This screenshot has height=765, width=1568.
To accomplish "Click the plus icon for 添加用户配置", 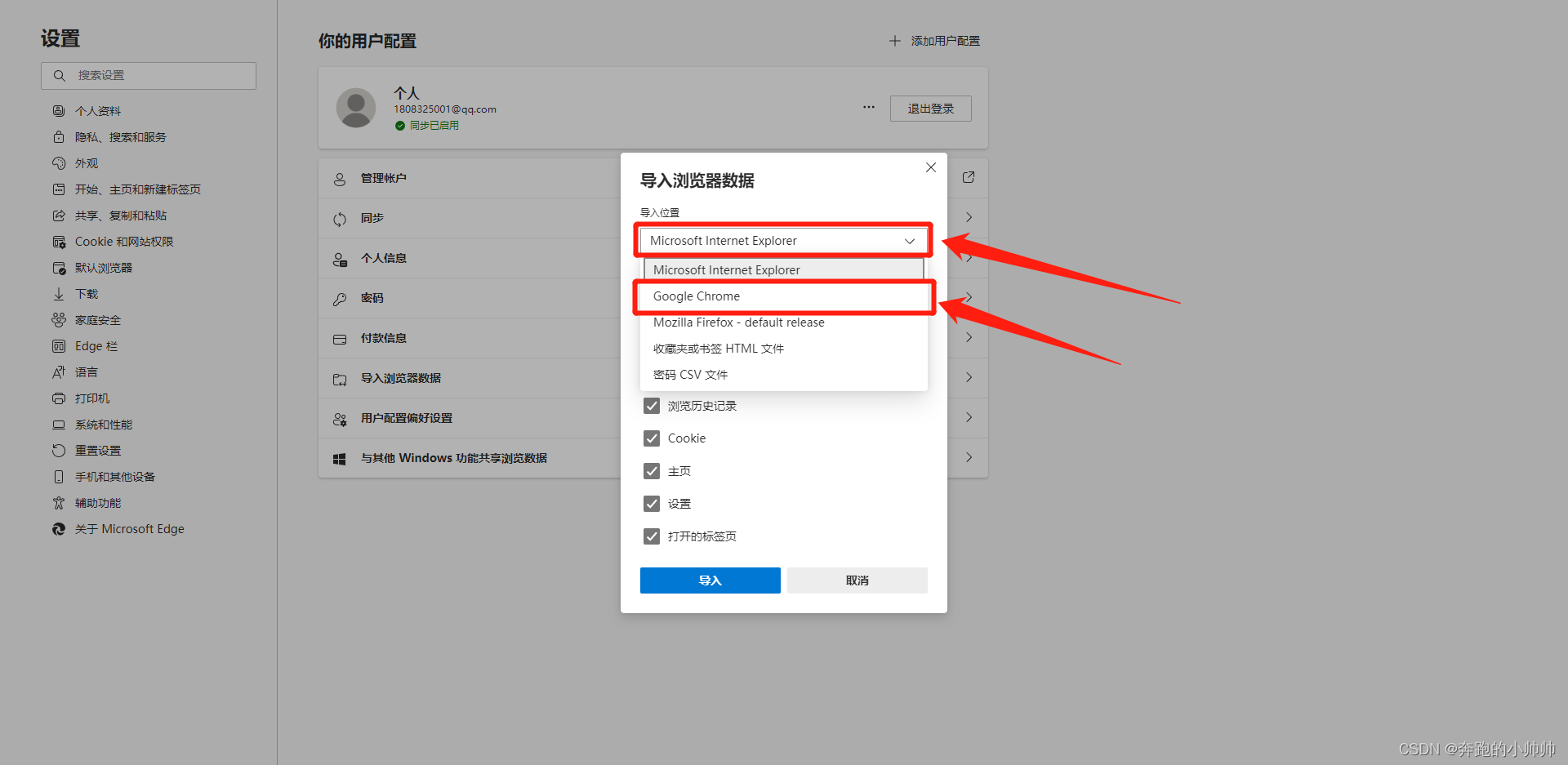I will (x=895, y=41).
